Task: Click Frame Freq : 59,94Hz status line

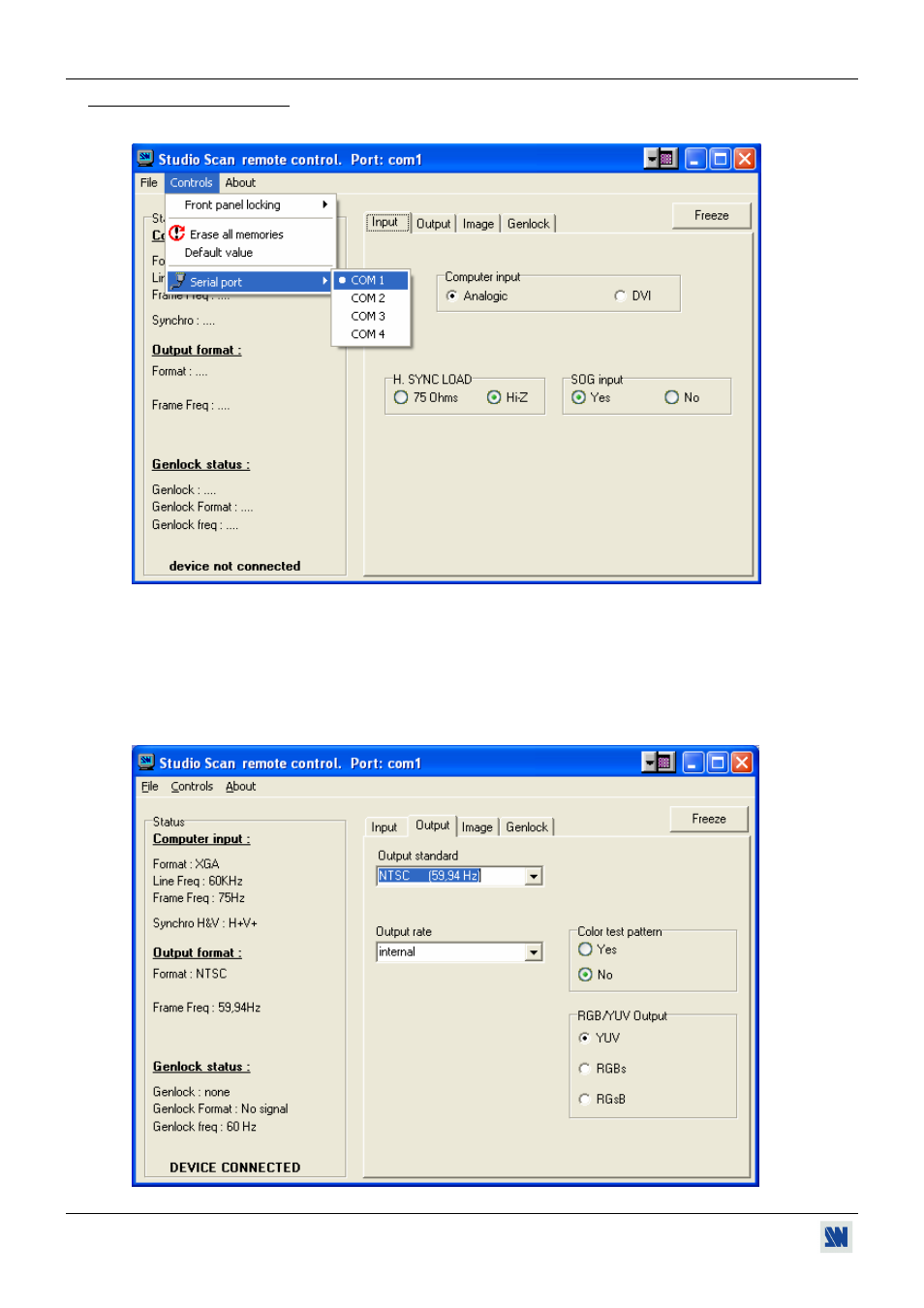Action: tap(206, 1008)
